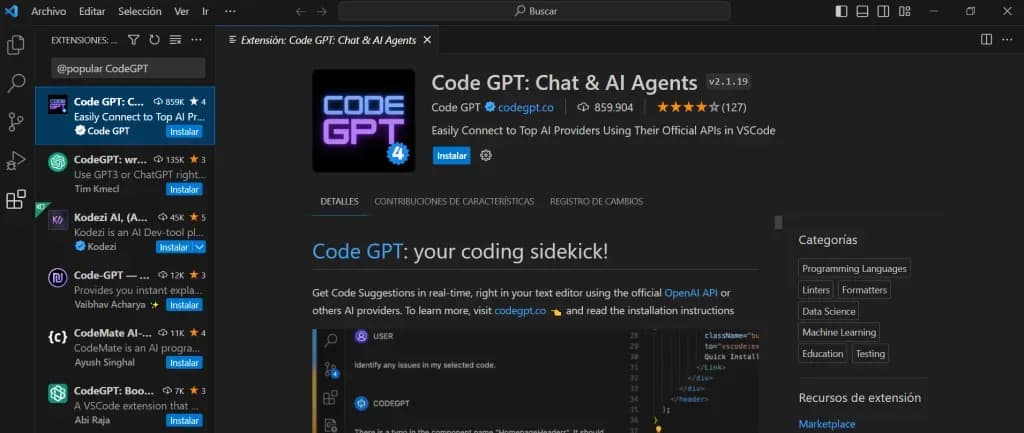Install Kodezi AI extension
Screen dimensions: 1024x433
(x=174, y=247)
